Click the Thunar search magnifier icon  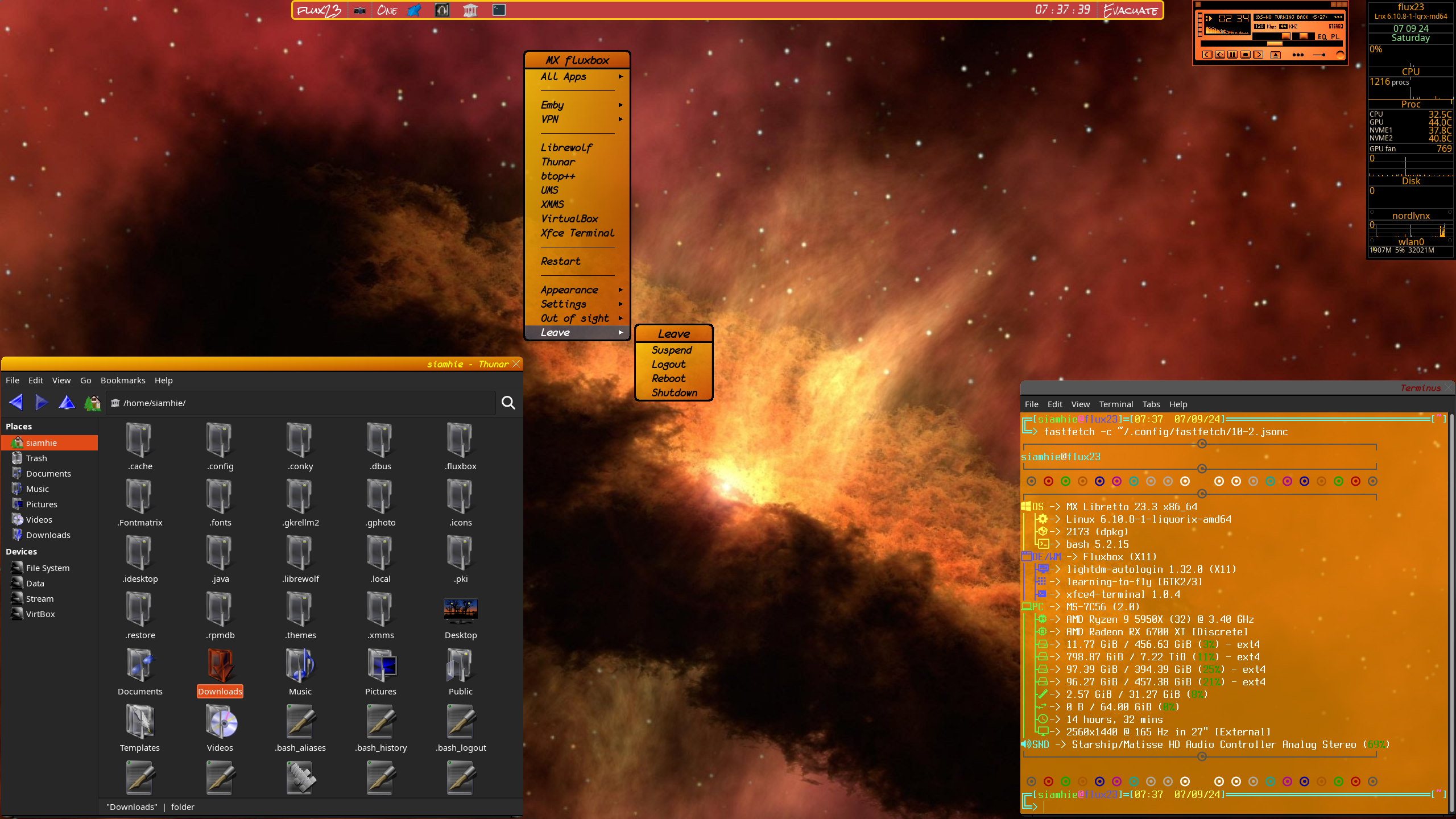tap(508, 403)
